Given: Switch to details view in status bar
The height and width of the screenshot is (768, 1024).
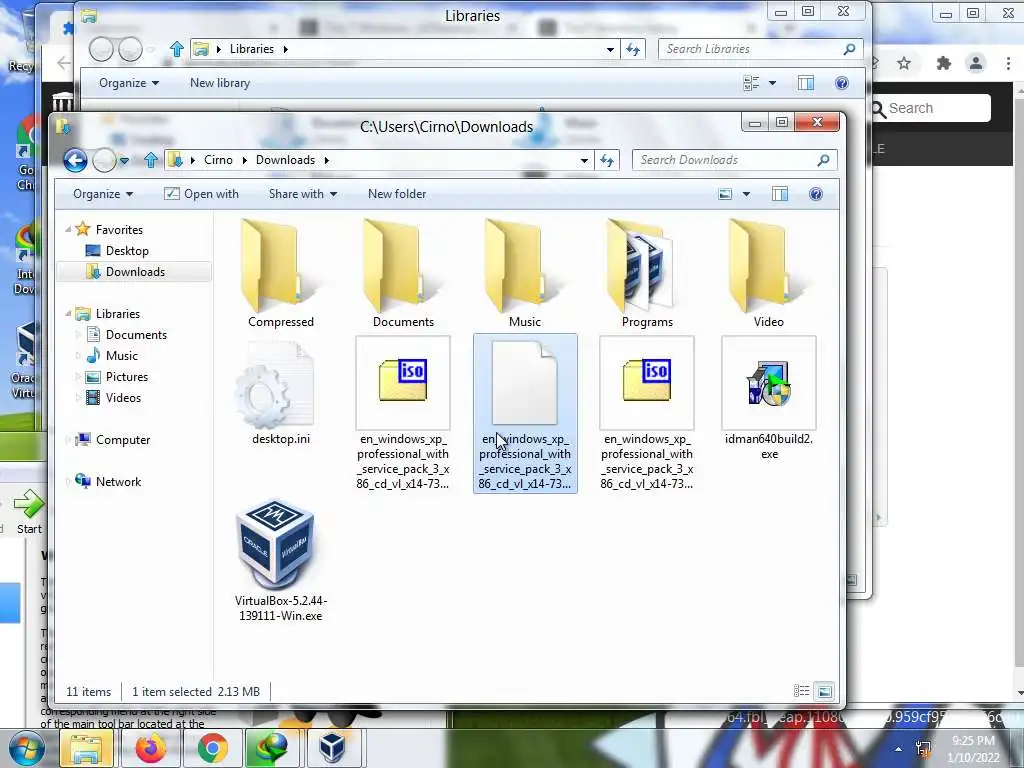Looking at the screenshot, I should [801, 691].
